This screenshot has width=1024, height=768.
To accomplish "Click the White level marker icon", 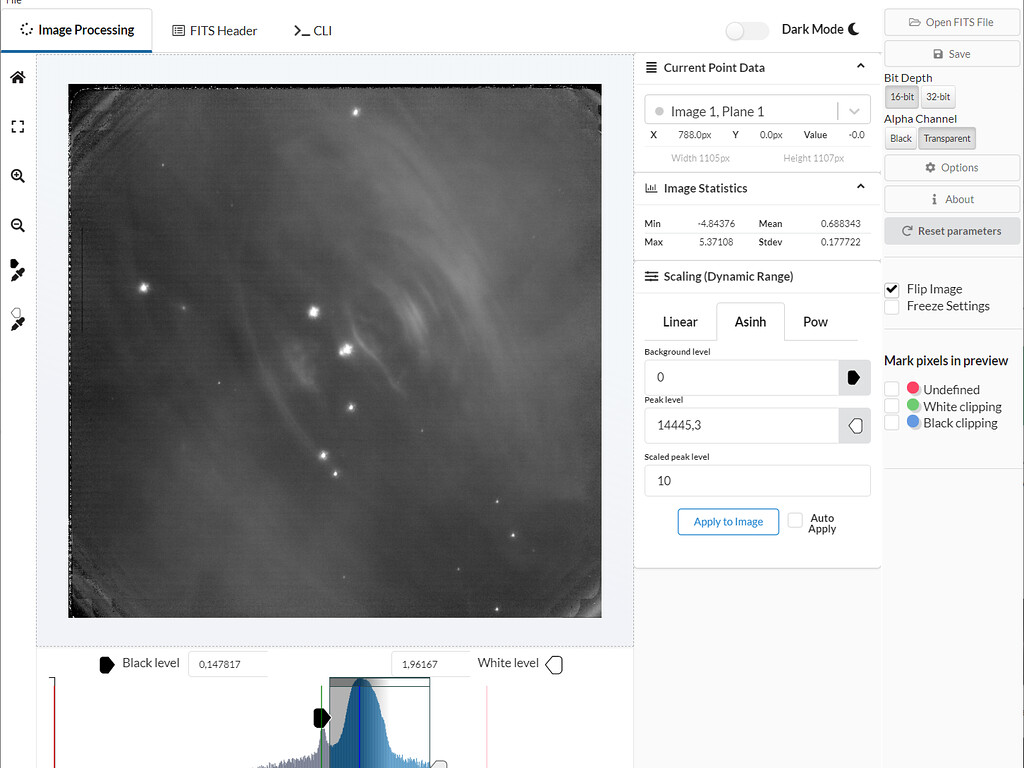I will (x=554, y=665).
